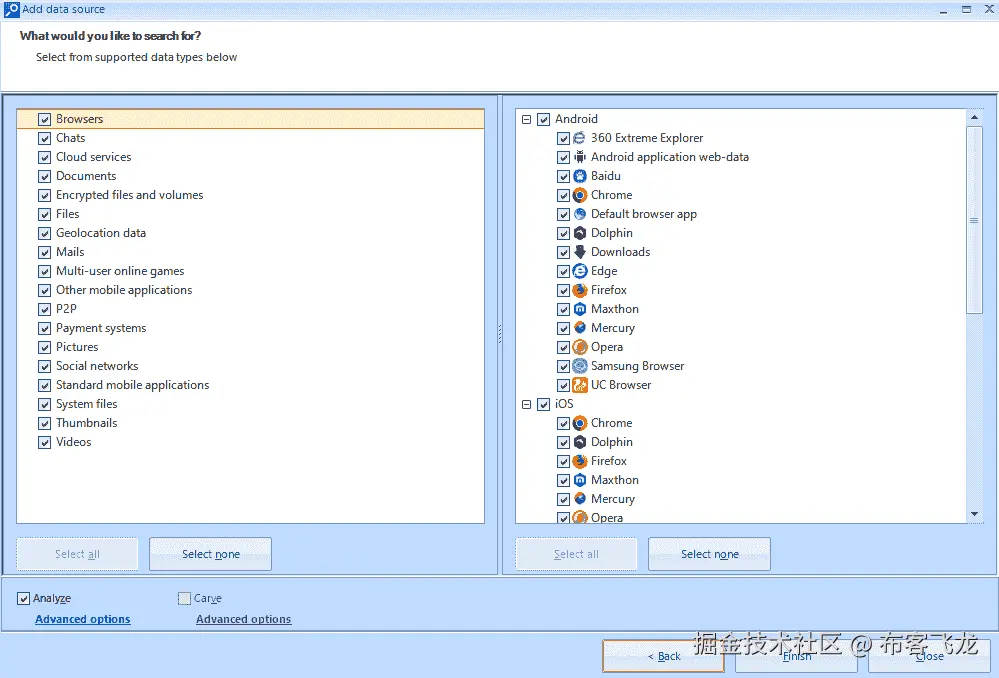Click the Edge browser icon
The image size is (999, 678).
(579, 271)
